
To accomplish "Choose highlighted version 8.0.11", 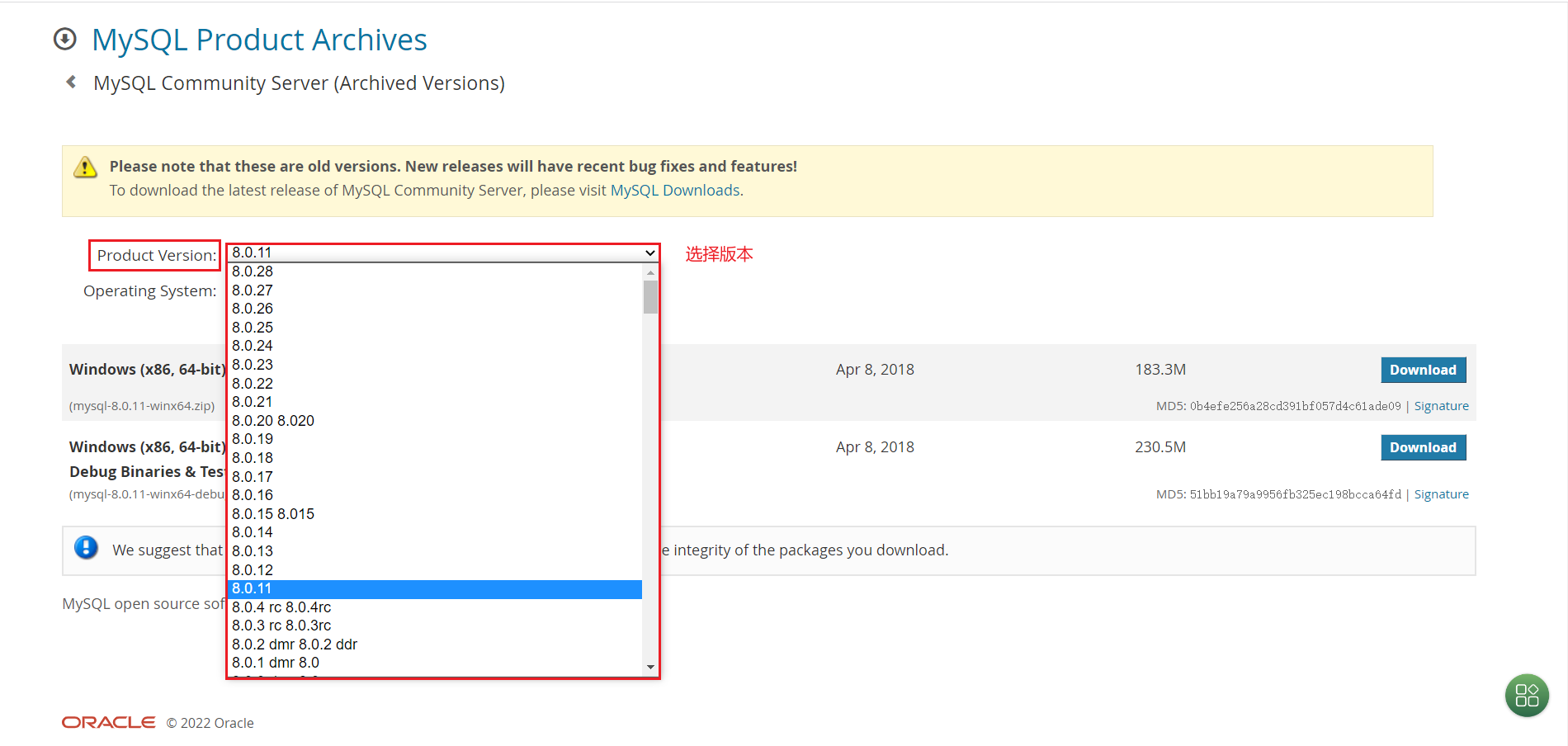I will click(x=253, y=588).
